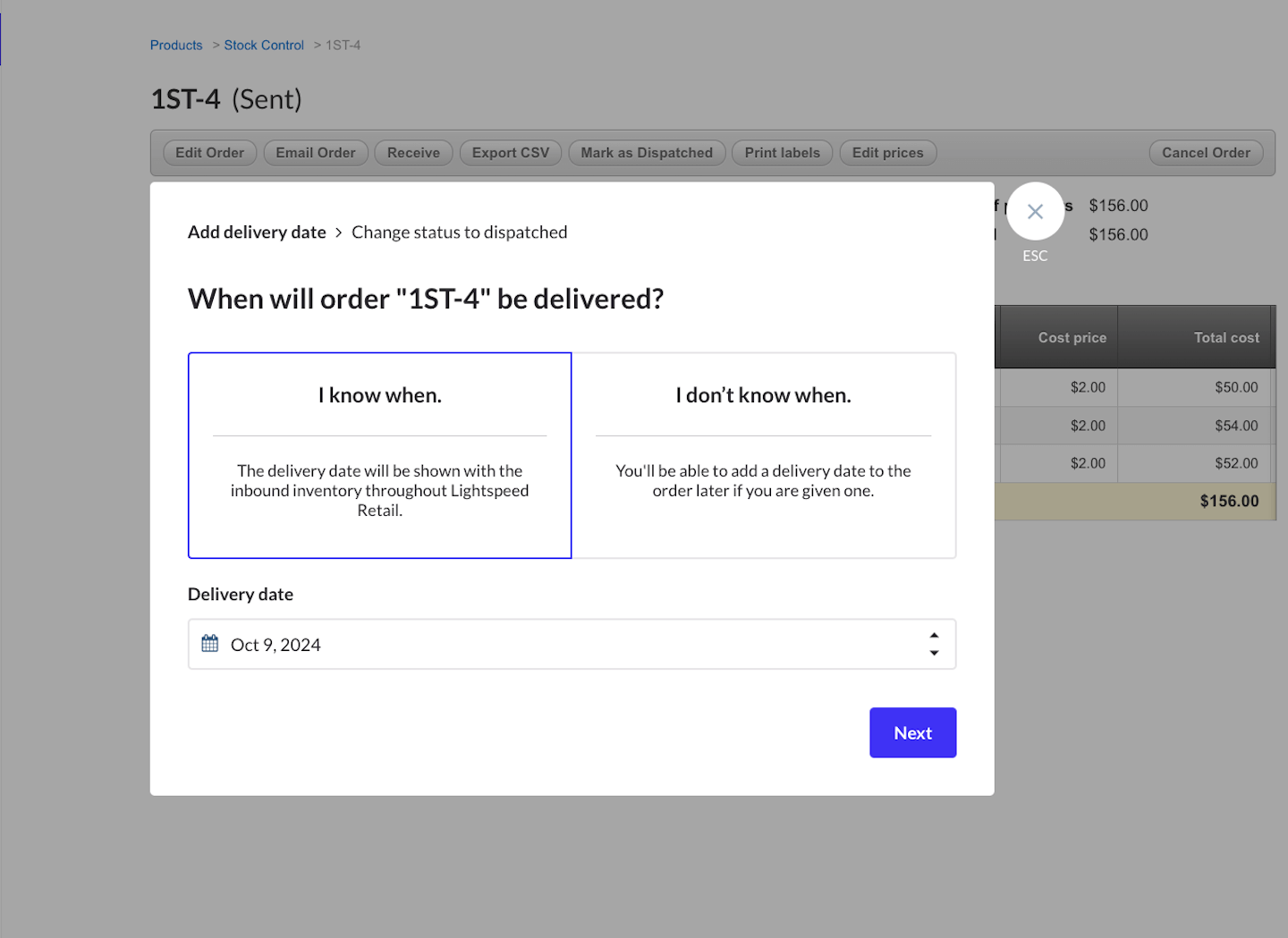Choose the "I don't know when." option
The image size is (1288, 938).
coord(763,455)
